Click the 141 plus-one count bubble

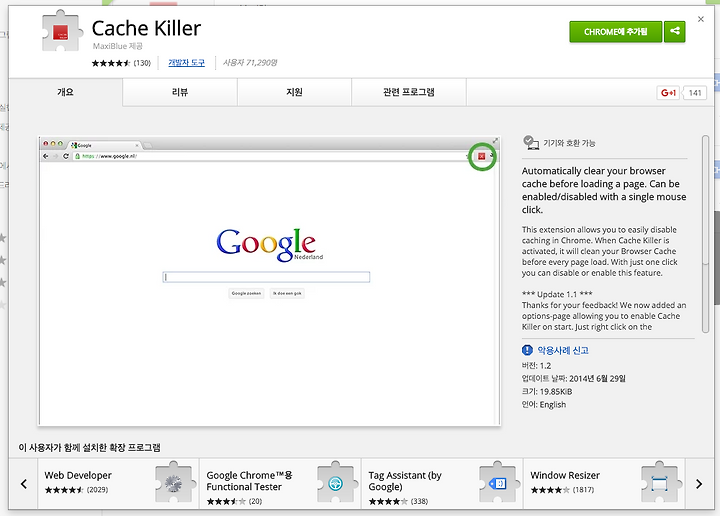695,93
